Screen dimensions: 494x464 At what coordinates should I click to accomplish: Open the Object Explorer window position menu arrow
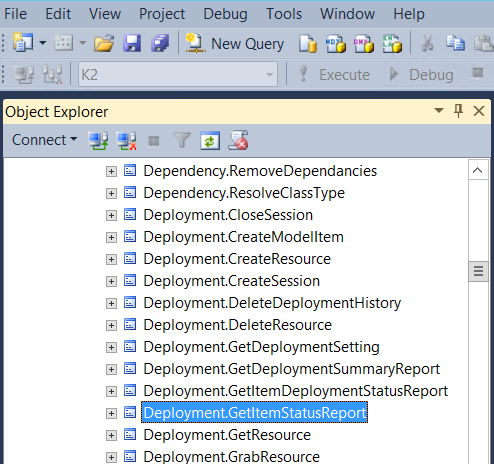439,110
